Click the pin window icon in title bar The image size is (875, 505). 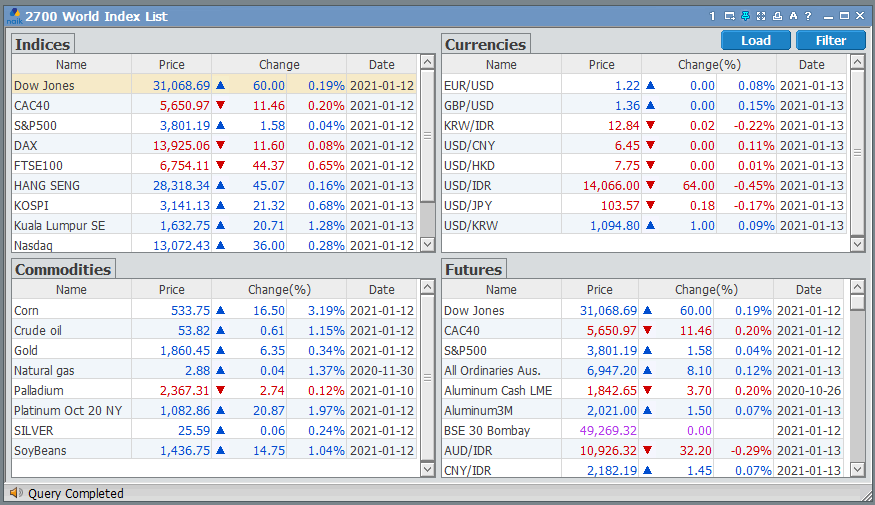point(745,16)
